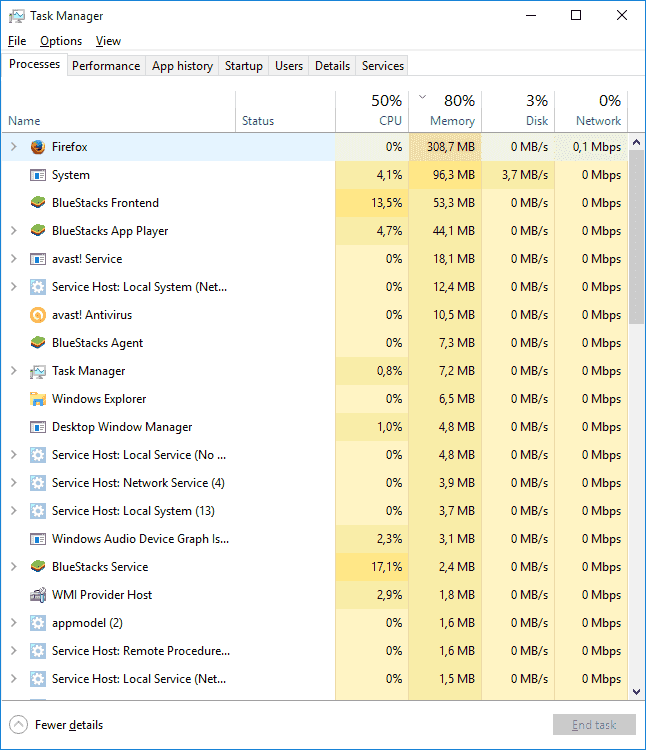Click the Service Host: Remote Procedure gear icon
The height and width of the screenshot is (750, 646).
[x=38, y=651]
